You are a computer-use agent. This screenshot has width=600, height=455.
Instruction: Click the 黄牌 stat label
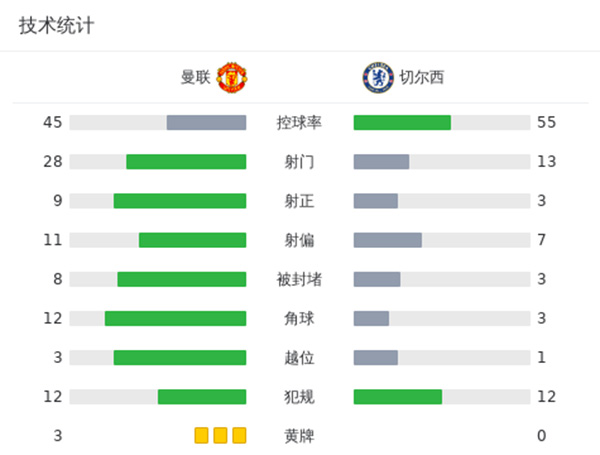[x=299, y=435]
